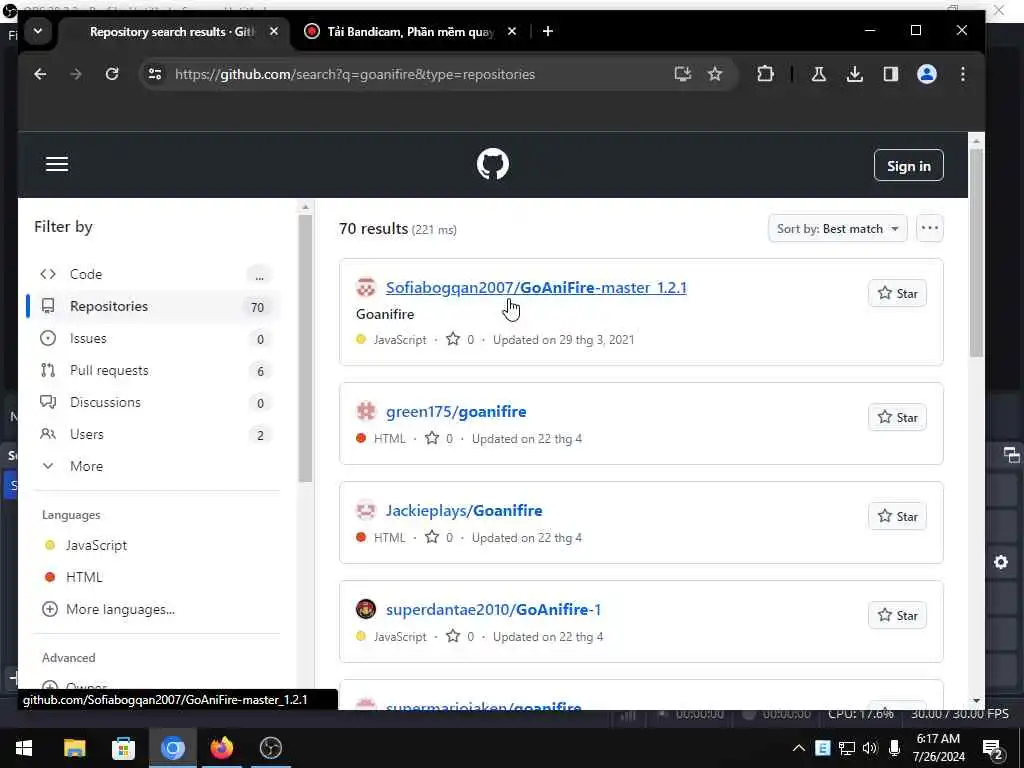Click the filter sidebar scrollbar thumb
The image size is (1024, 768).
point(305,348)
